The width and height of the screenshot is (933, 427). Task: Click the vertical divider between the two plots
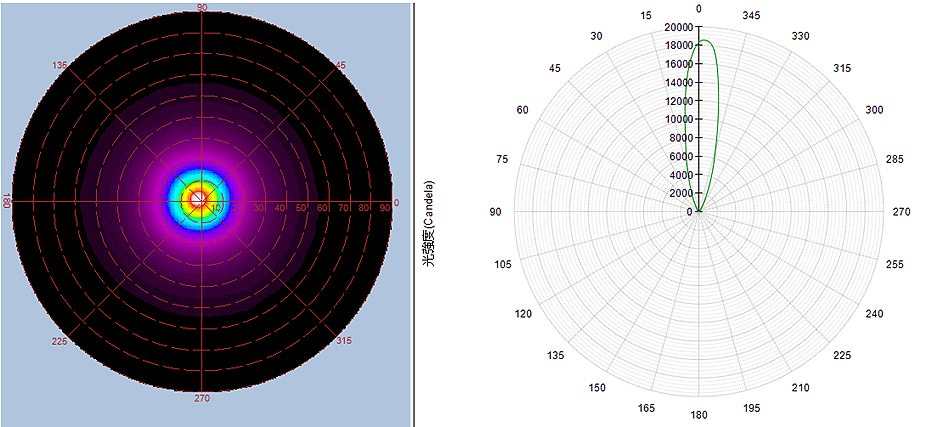(414, 213)
